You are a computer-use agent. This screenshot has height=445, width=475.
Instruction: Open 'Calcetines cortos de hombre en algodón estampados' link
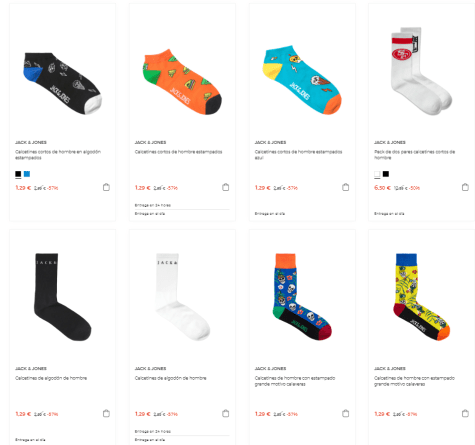coord(58,155)
